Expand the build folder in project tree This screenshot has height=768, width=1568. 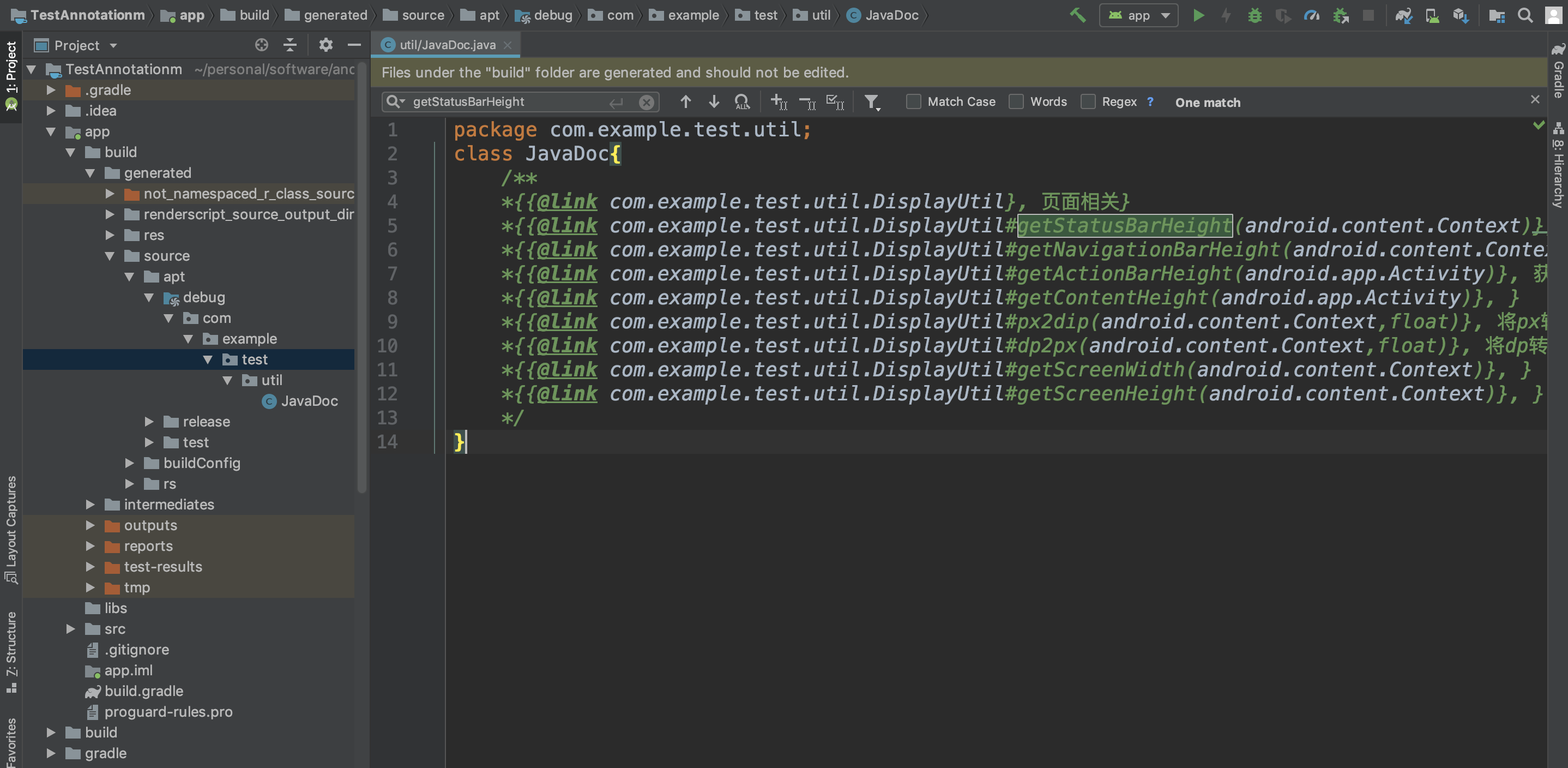click(50, 732)
